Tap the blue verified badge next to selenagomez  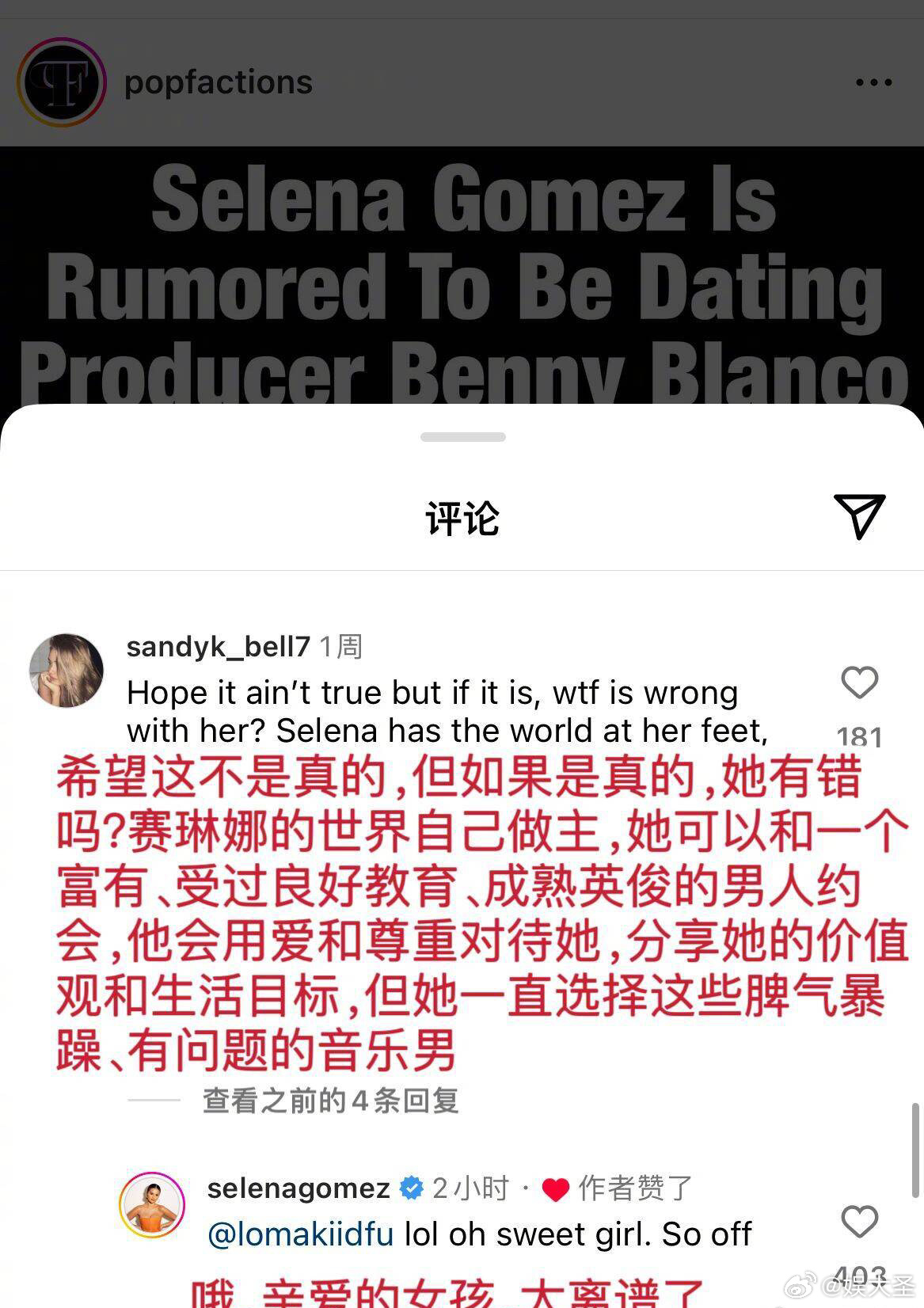click(412, 1188)
